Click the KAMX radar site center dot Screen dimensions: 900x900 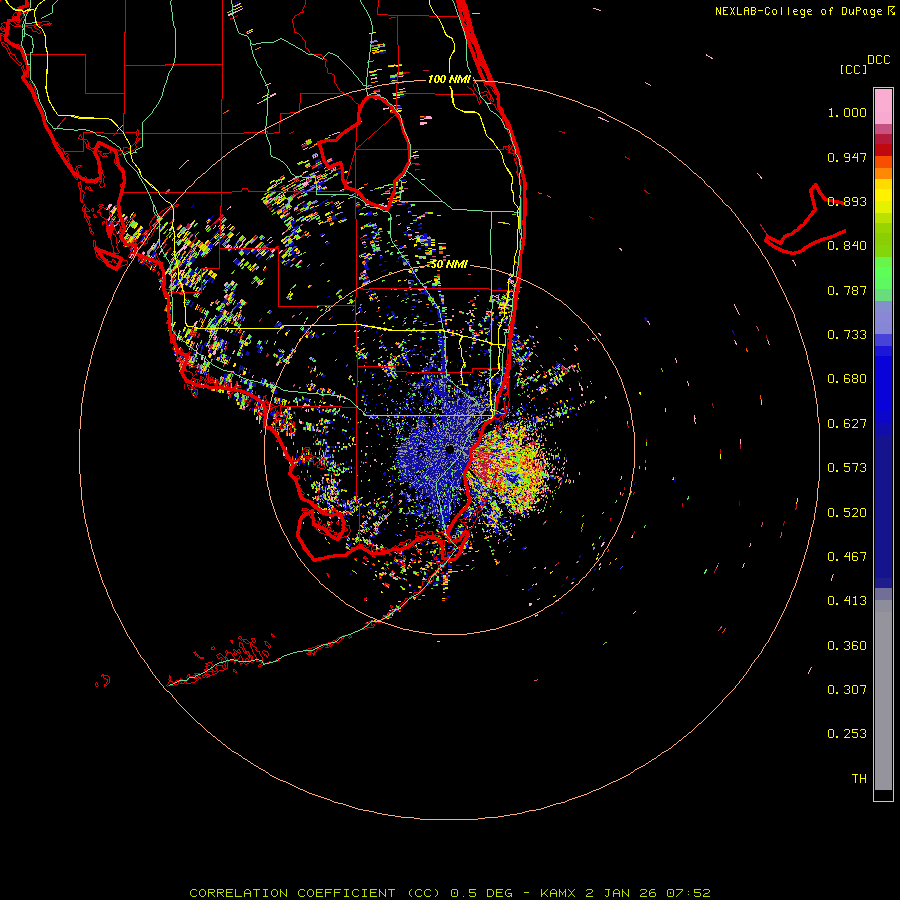tap(449, 449)
